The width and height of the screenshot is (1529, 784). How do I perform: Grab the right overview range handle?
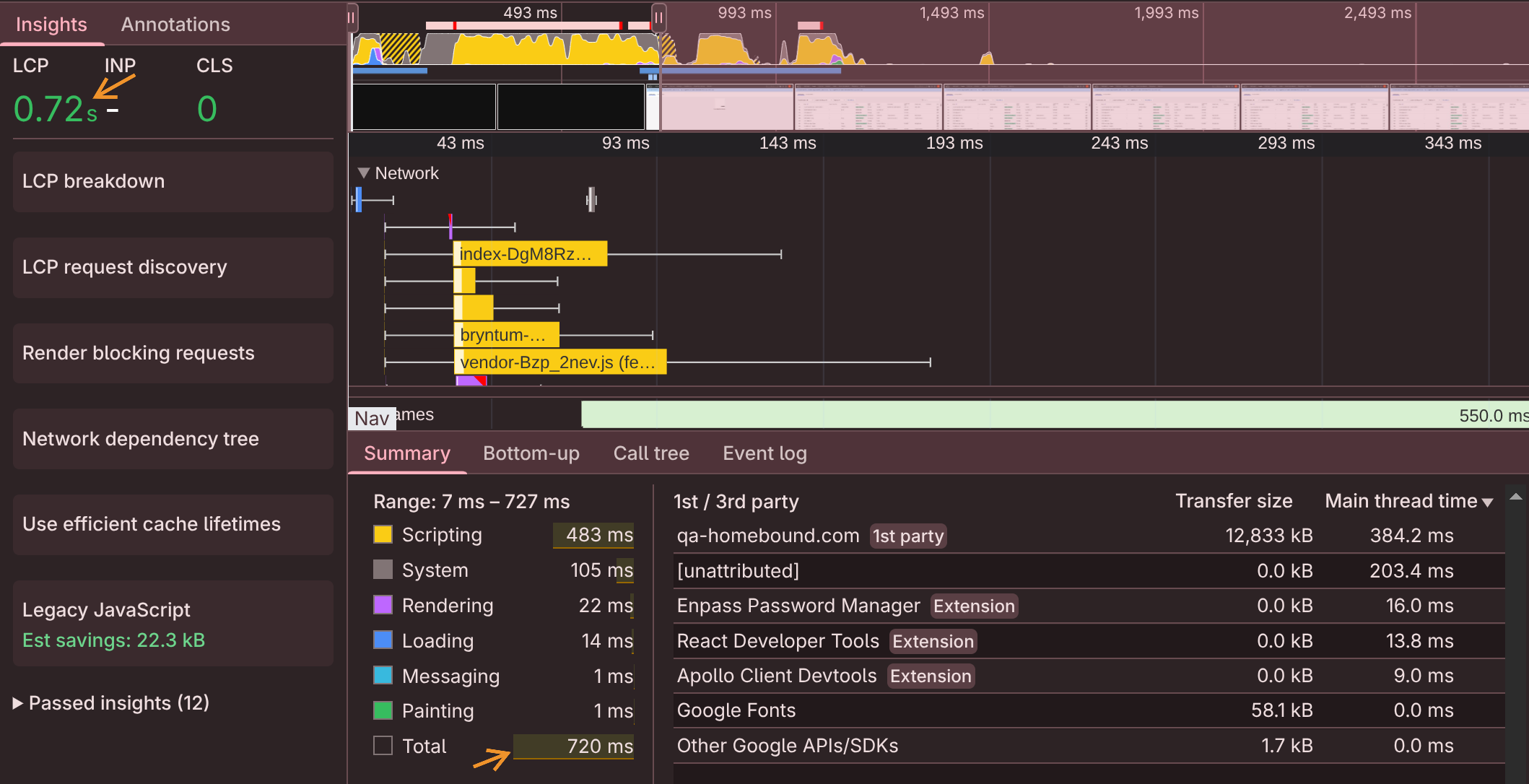(x=658, y=17)
